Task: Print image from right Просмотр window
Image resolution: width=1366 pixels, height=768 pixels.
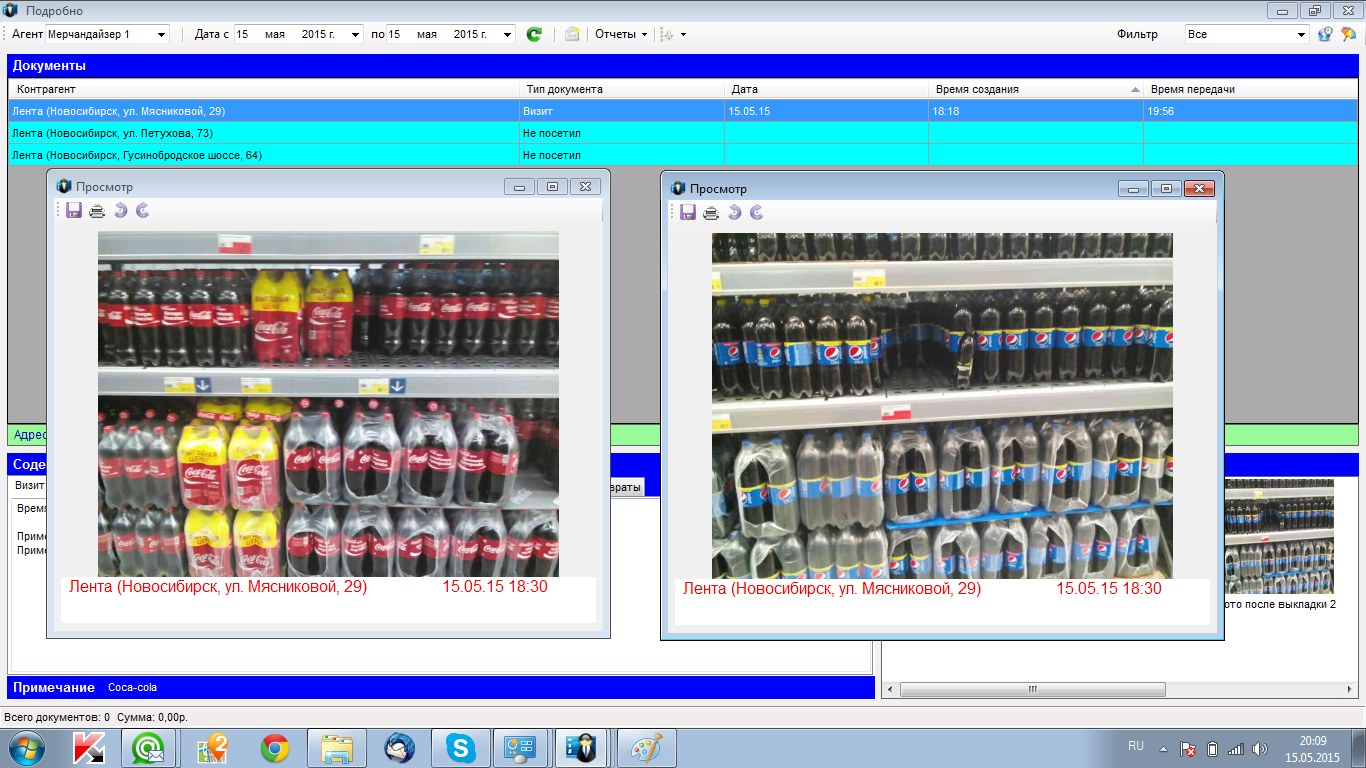Action: [x=711, y=212]
